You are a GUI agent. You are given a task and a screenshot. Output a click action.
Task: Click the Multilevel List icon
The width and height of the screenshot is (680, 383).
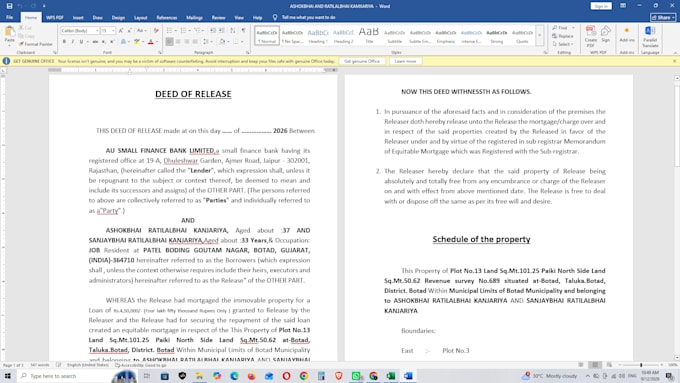[197, 30]
